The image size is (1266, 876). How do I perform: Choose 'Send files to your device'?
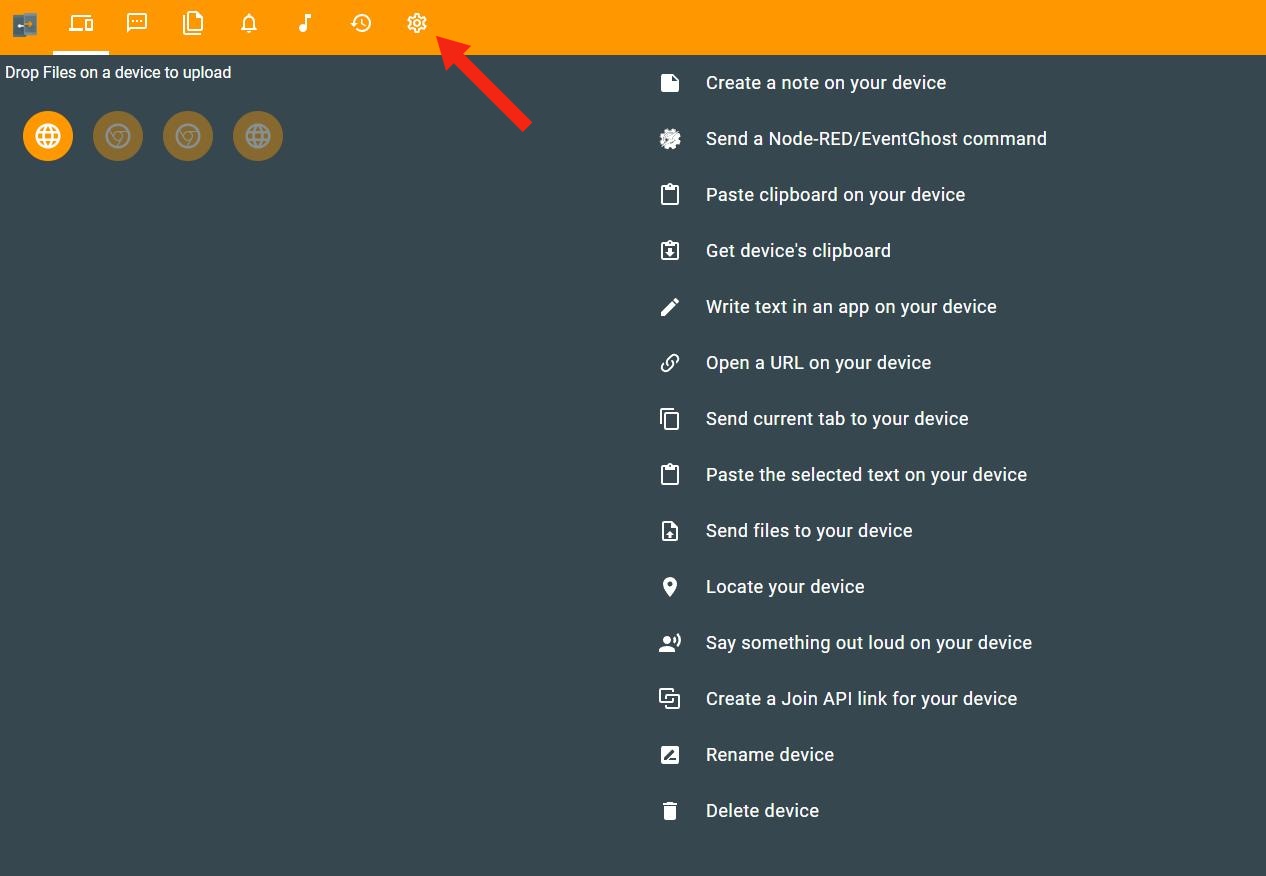click(x=808, y=531)
